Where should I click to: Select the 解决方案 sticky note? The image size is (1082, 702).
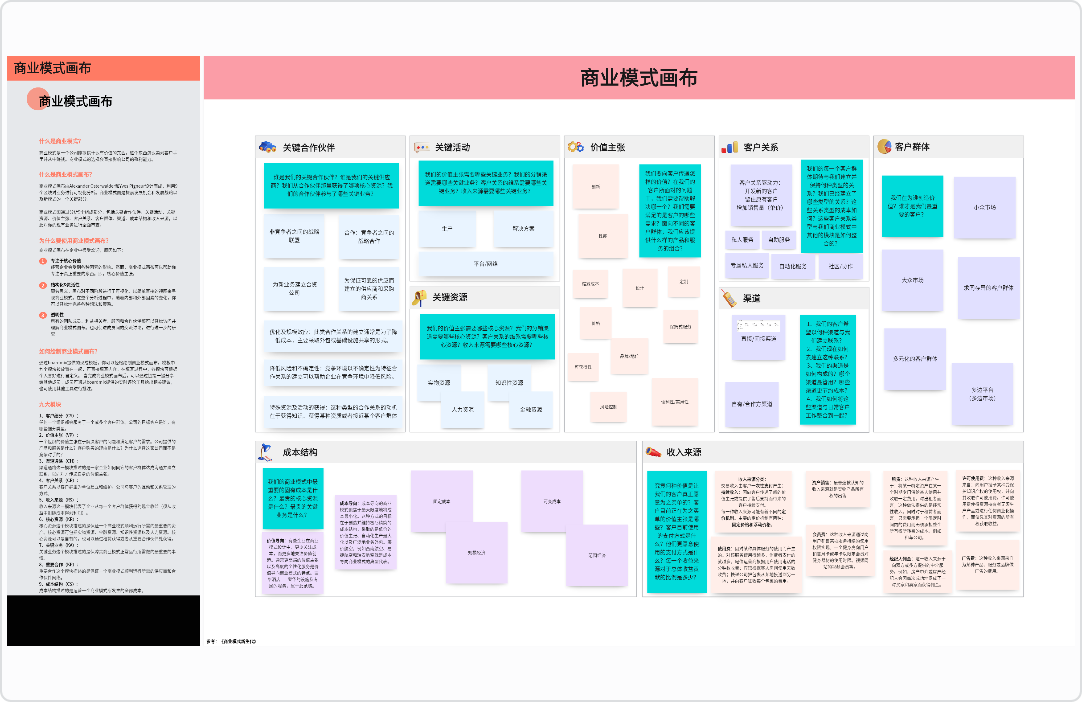click(523, 228)
